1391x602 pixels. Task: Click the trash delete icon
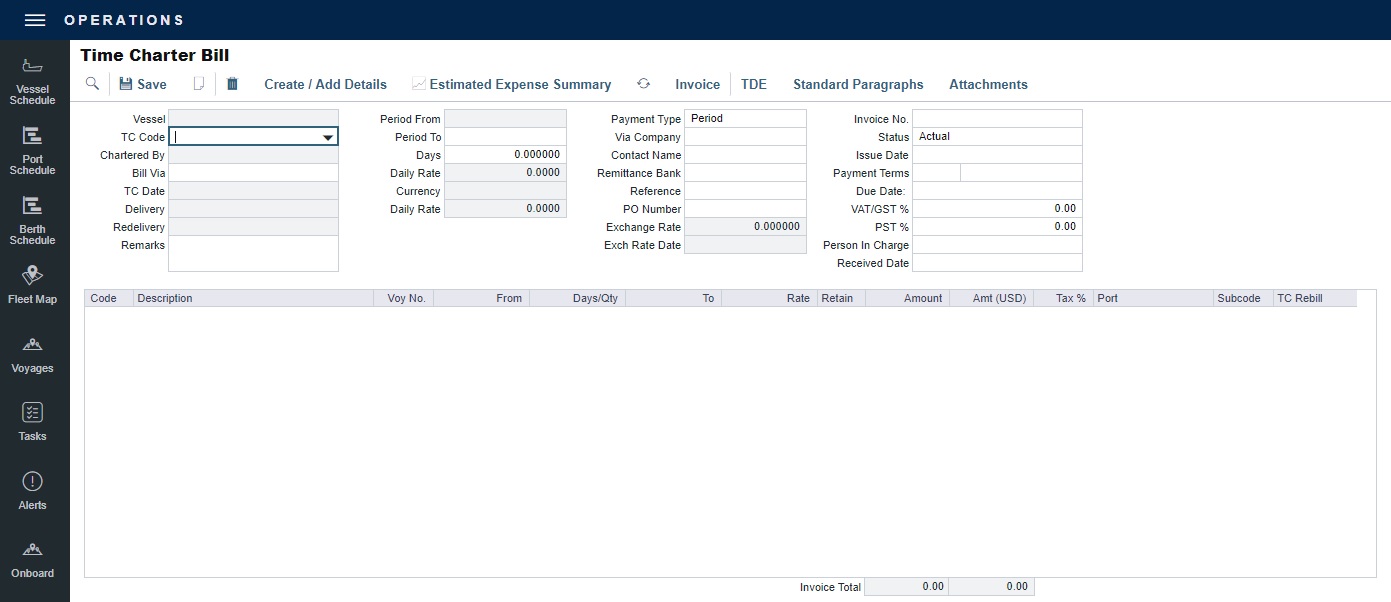click(232, 84)
